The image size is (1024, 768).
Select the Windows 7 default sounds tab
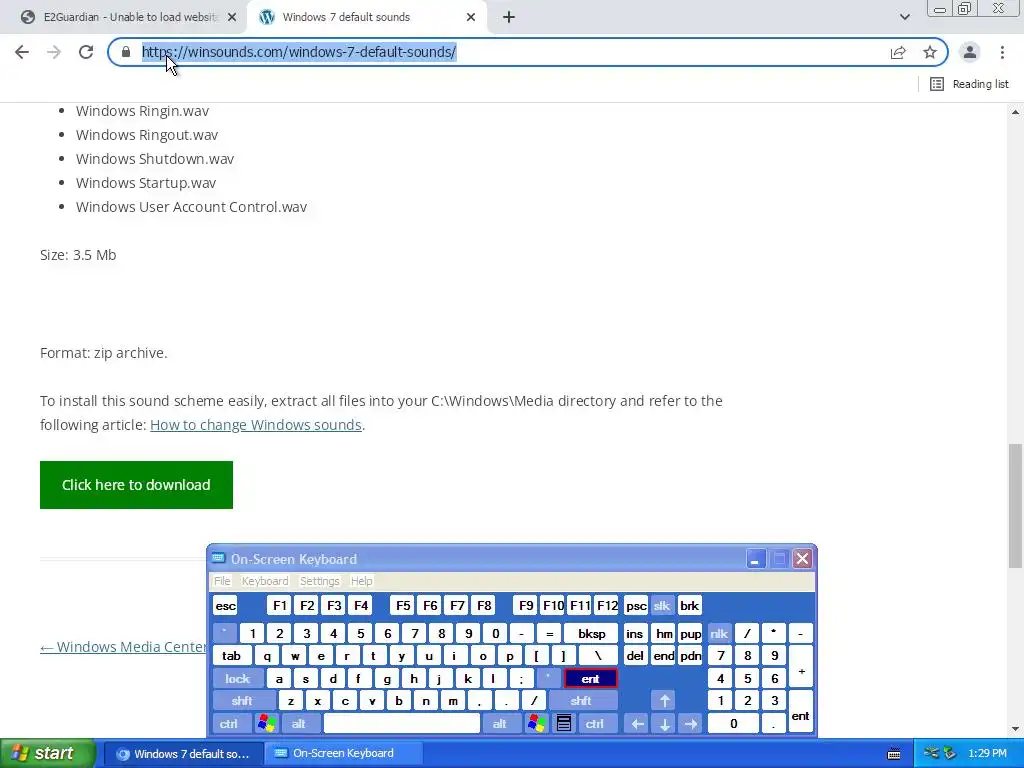coord(367,17)
